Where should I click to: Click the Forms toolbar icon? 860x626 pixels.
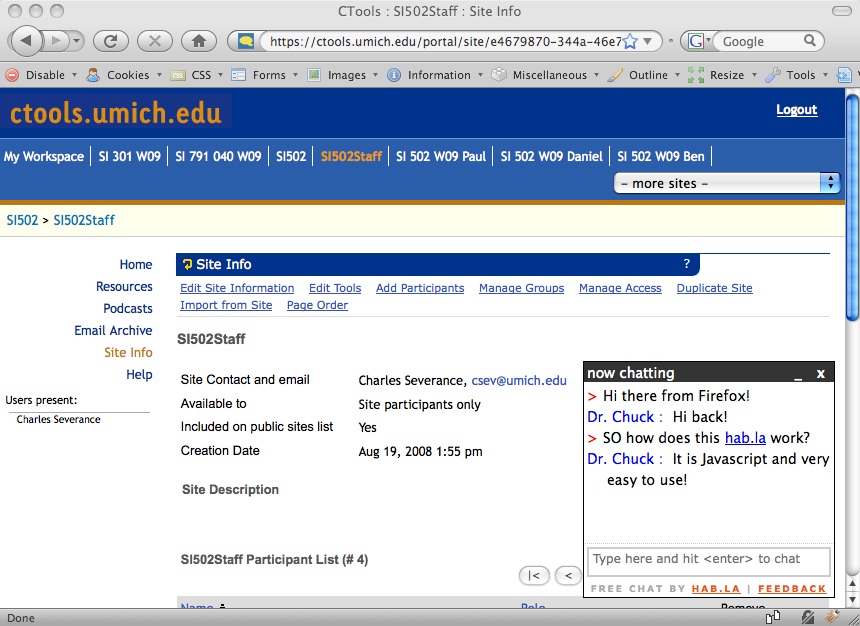pos(238,75)
